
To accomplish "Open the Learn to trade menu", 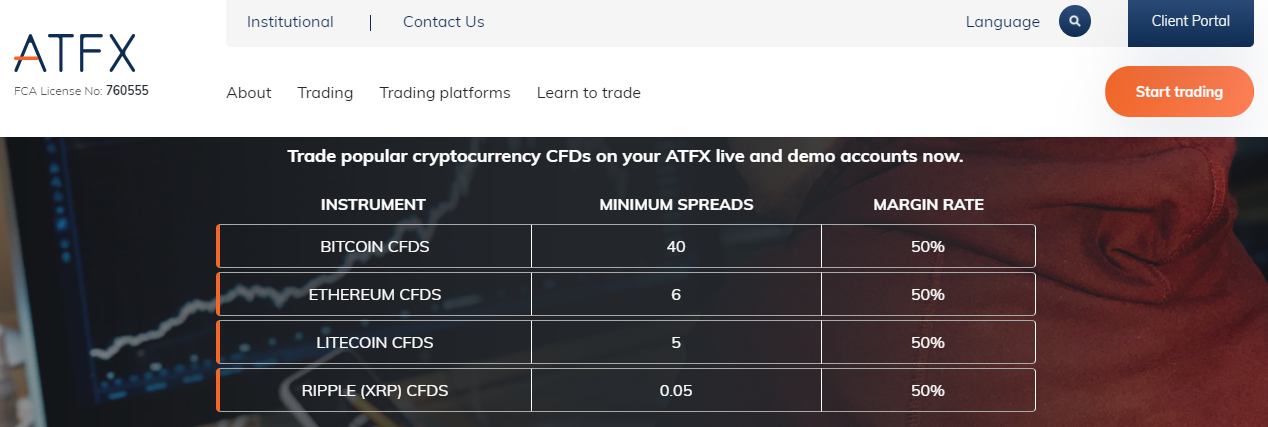I will [x=589, y=93].
